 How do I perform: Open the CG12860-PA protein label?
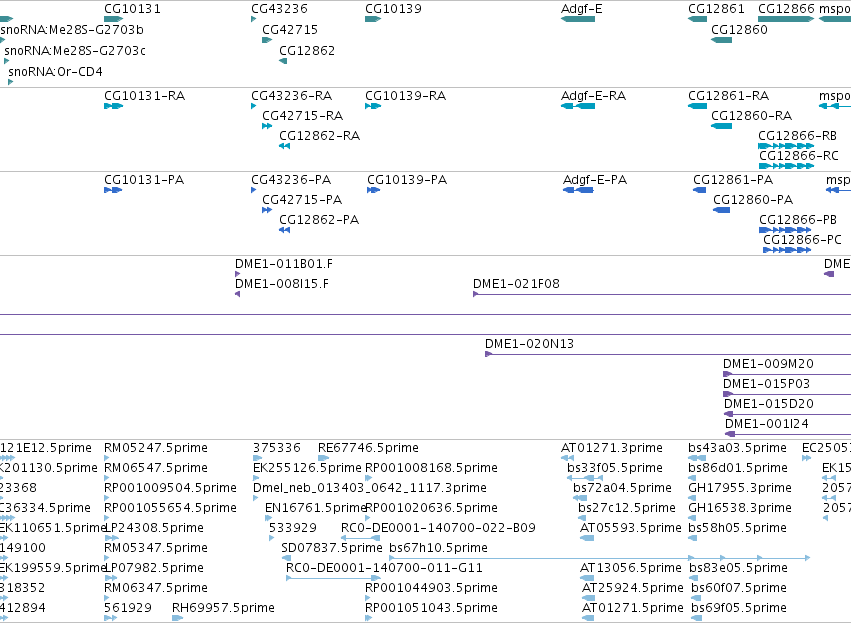(753, 200)
